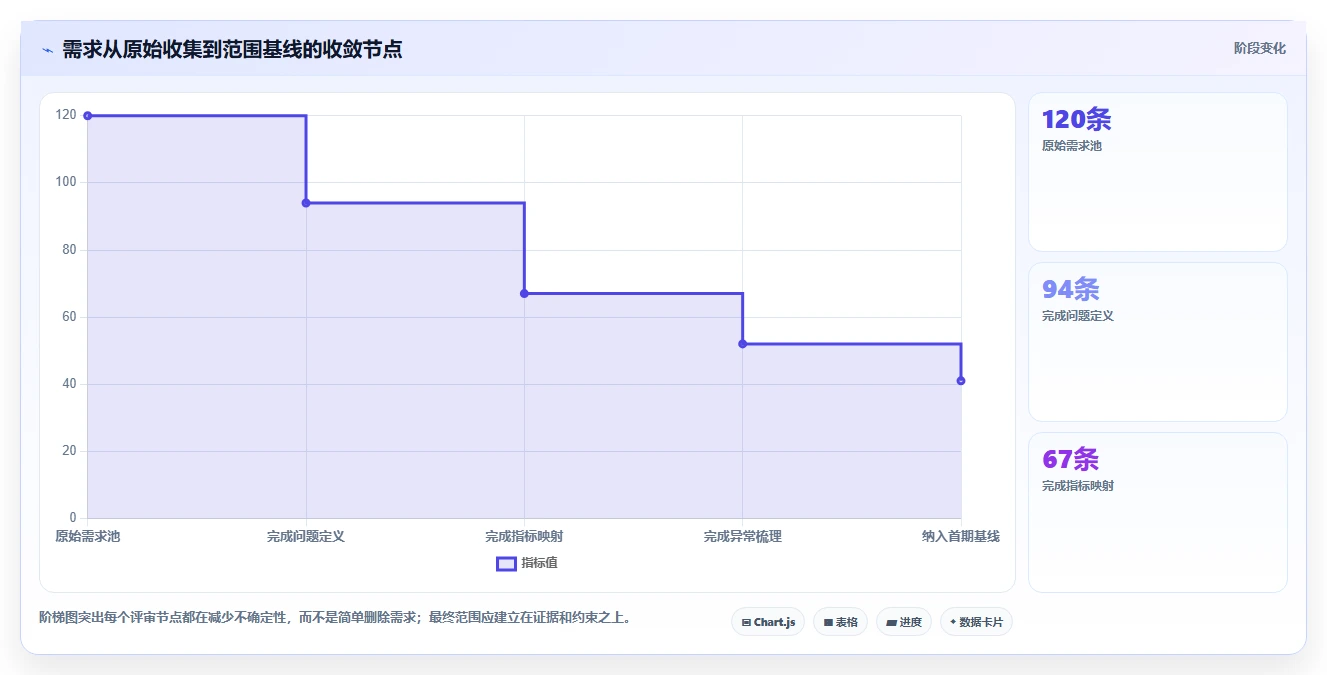Viewport: 1327px width, 675px height.
Task: Open the 67条 完成指标映射 card
Action: tap(1157, 512)
